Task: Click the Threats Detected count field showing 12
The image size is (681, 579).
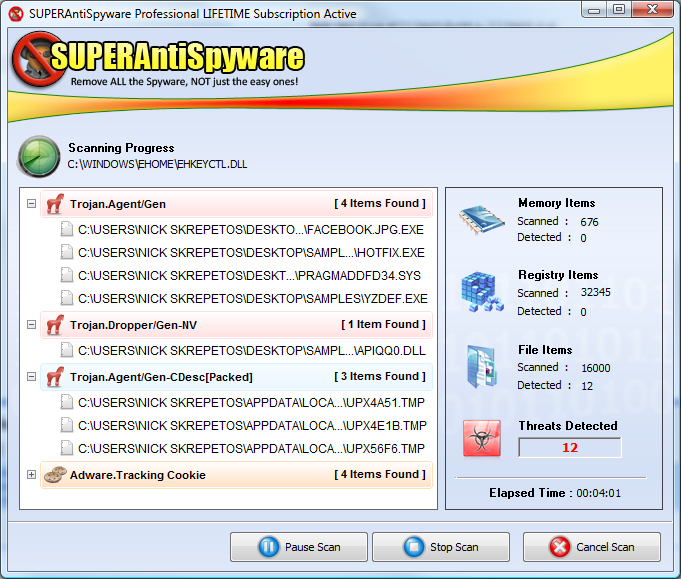Action: [570, 447]
